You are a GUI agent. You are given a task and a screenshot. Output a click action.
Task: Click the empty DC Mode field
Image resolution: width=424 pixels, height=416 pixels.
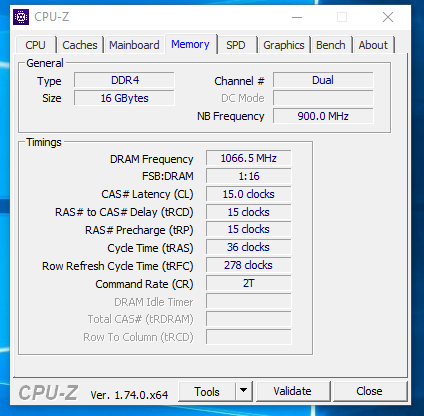323,98
